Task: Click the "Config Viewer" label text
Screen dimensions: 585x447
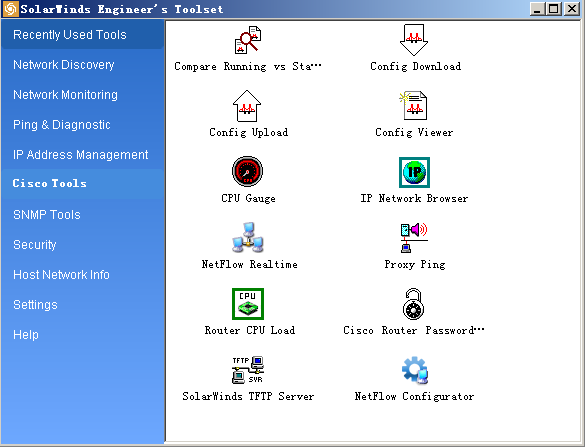Action: click(414, 132)
